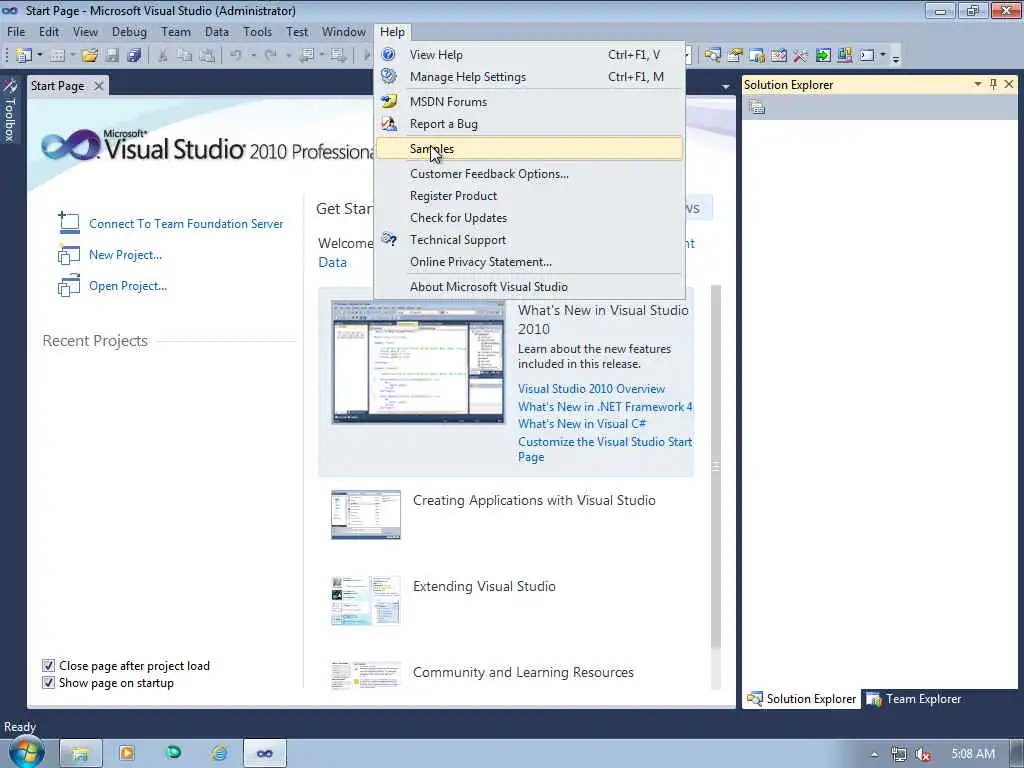This screenshot has height=768, width=1024.
Task: Choose MSDN Forums from Help menu
Action: click(x=530, y=102)
